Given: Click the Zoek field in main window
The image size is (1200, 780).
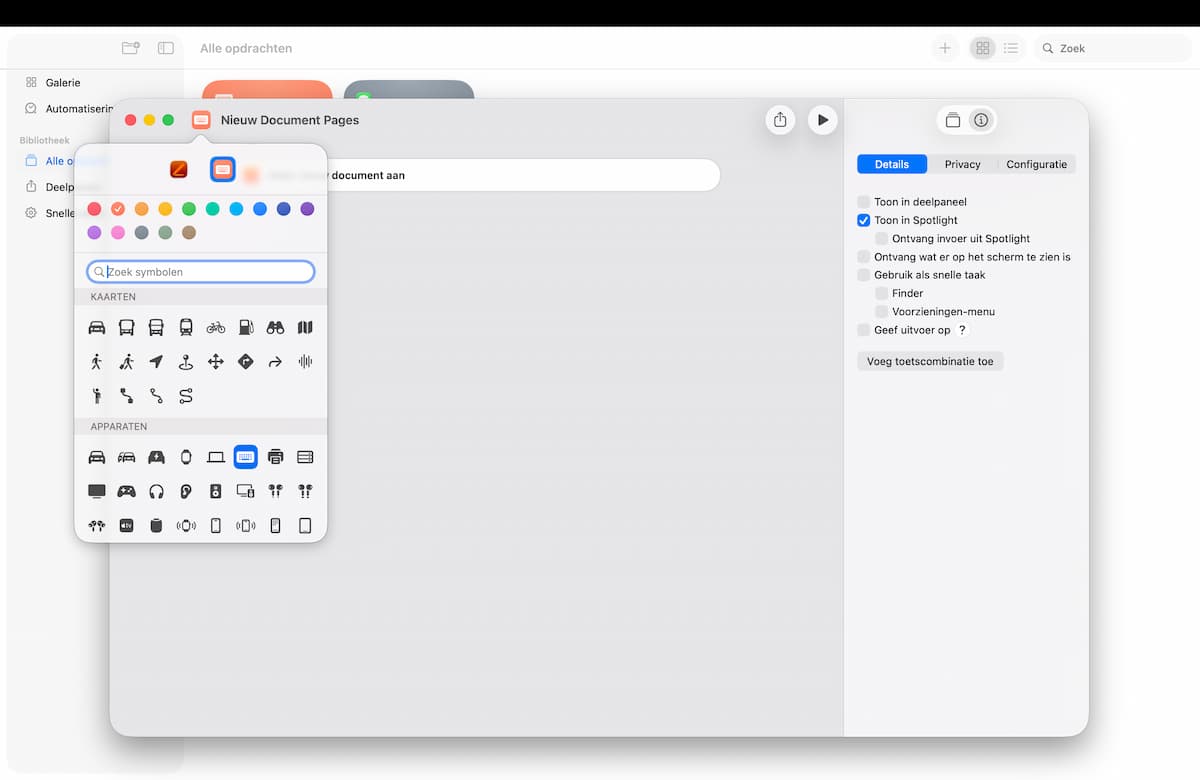Looking at the screenshot, I should coord(1112,48).
